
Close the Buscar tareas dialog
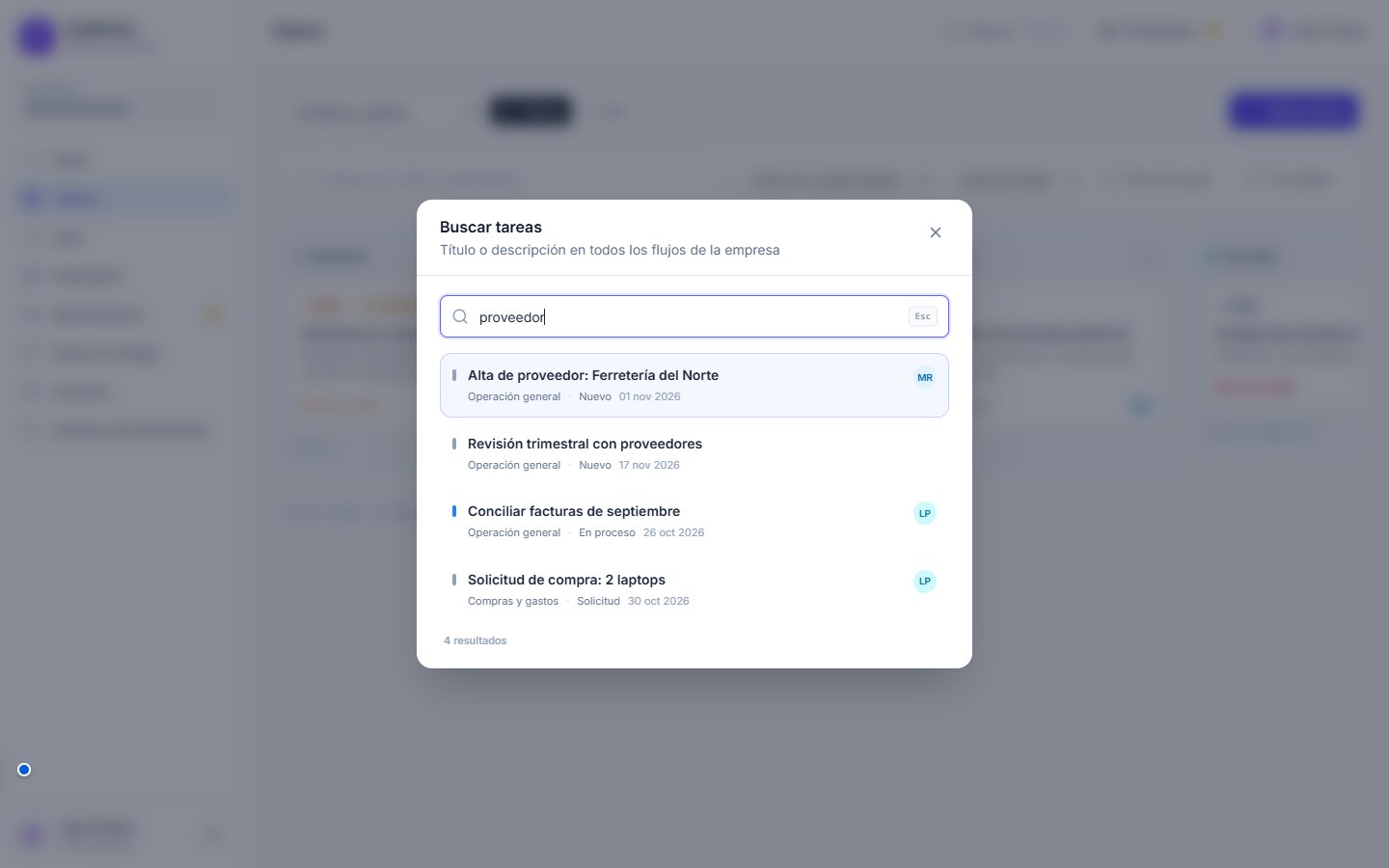click(x=935, y=232)
